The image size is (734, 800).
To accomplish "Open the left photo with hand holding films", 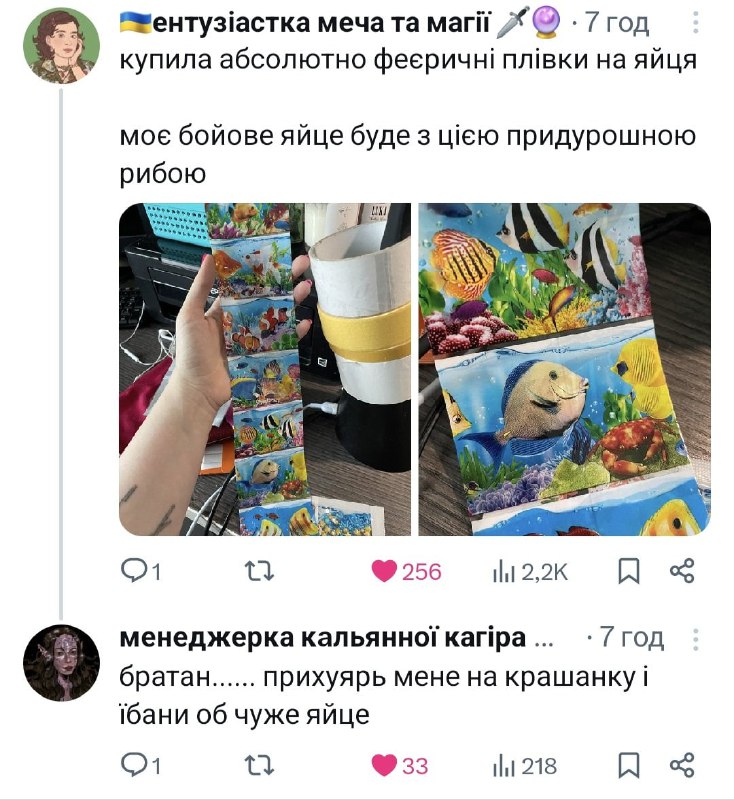I will (x=265, y=369).
